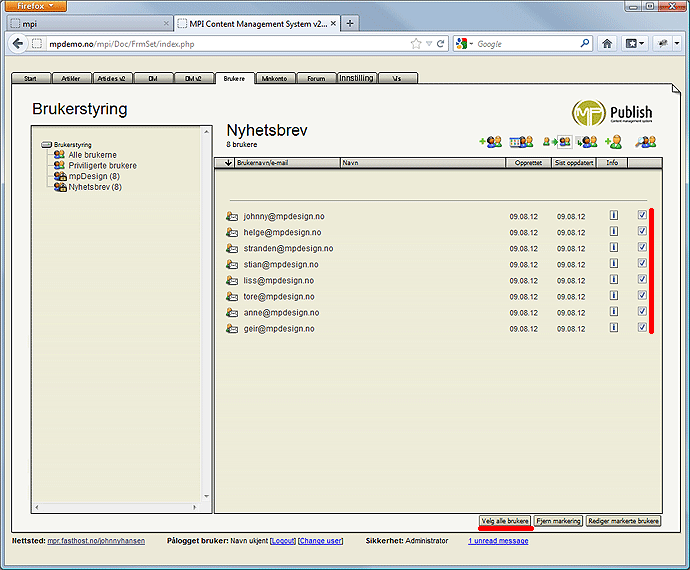Open the Firefox menu dropdown
This screenshot has width=690, height=570.
(x=36, y=6)
